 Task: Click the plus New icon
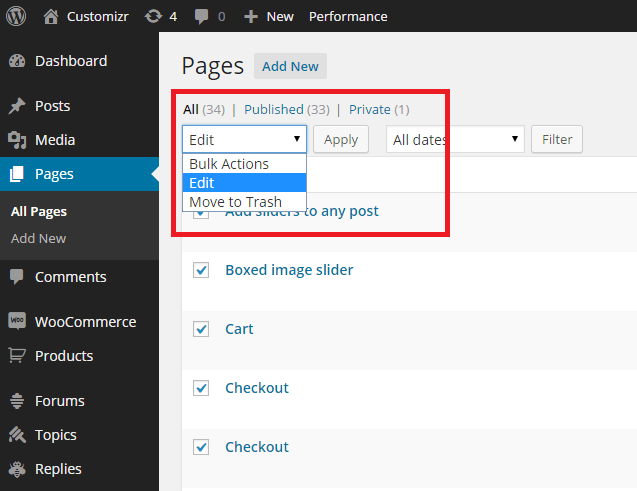pyautogui.click(x=251, y=17)
